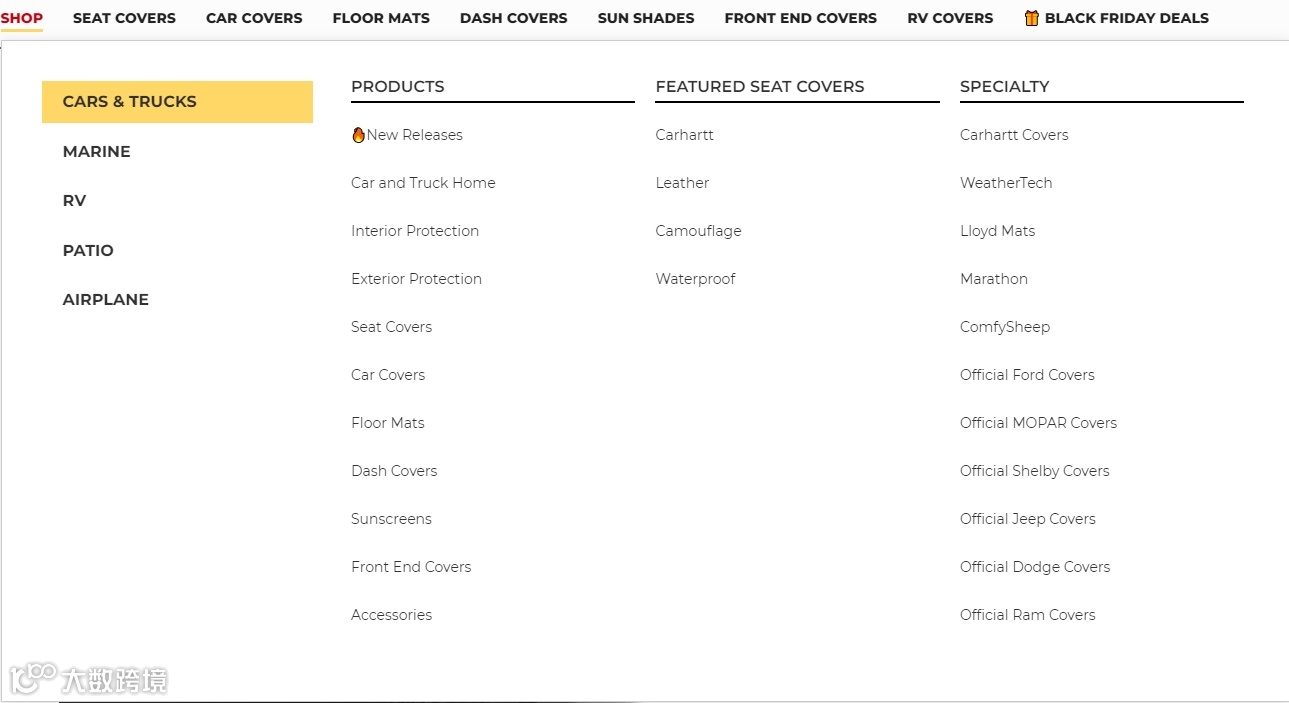Click the WeatherTech specialty link
1289x703 pixels.
1006,183
